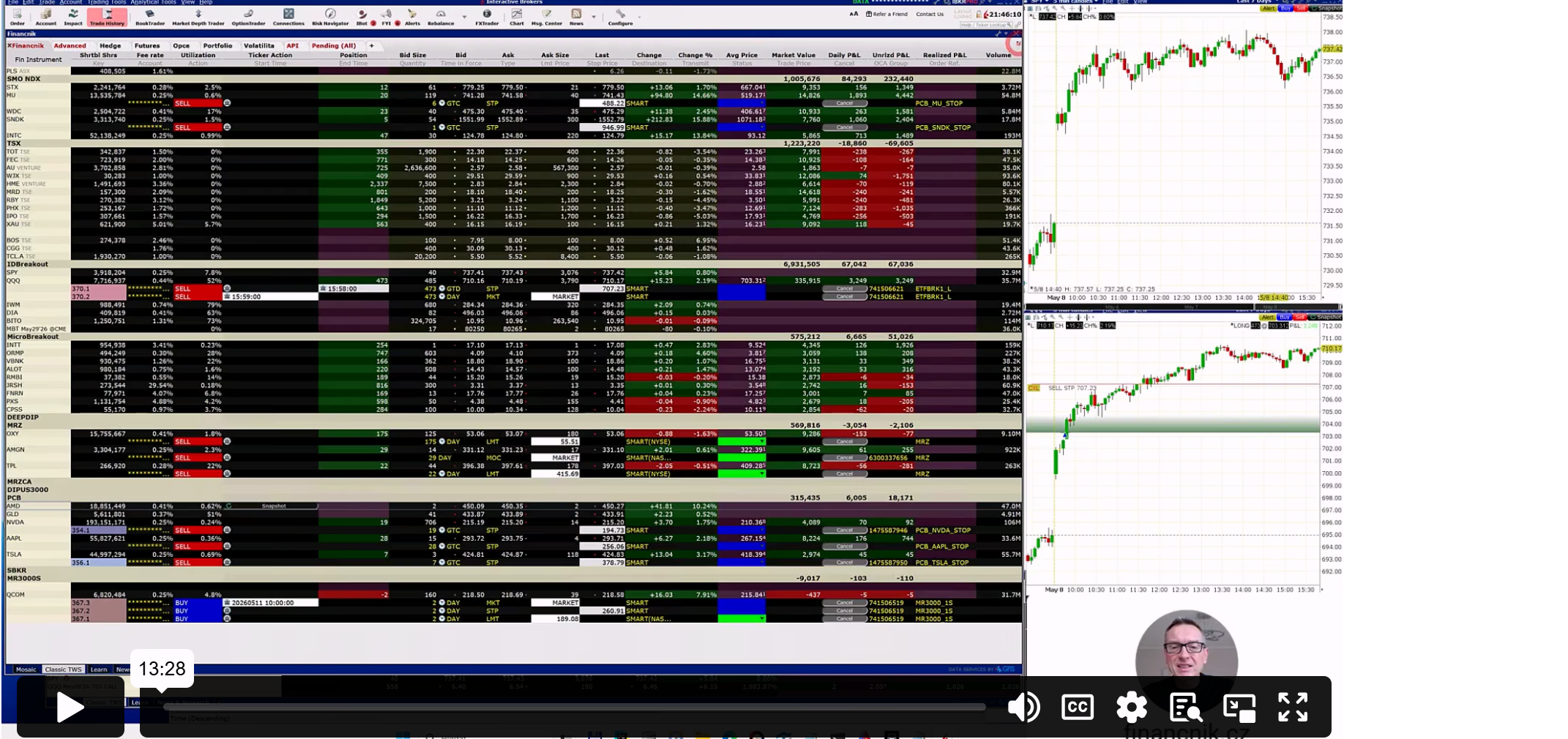Play the video
Image resolution: width=1568 pixels, height=739 pixels.
click(x=70, y=708)
